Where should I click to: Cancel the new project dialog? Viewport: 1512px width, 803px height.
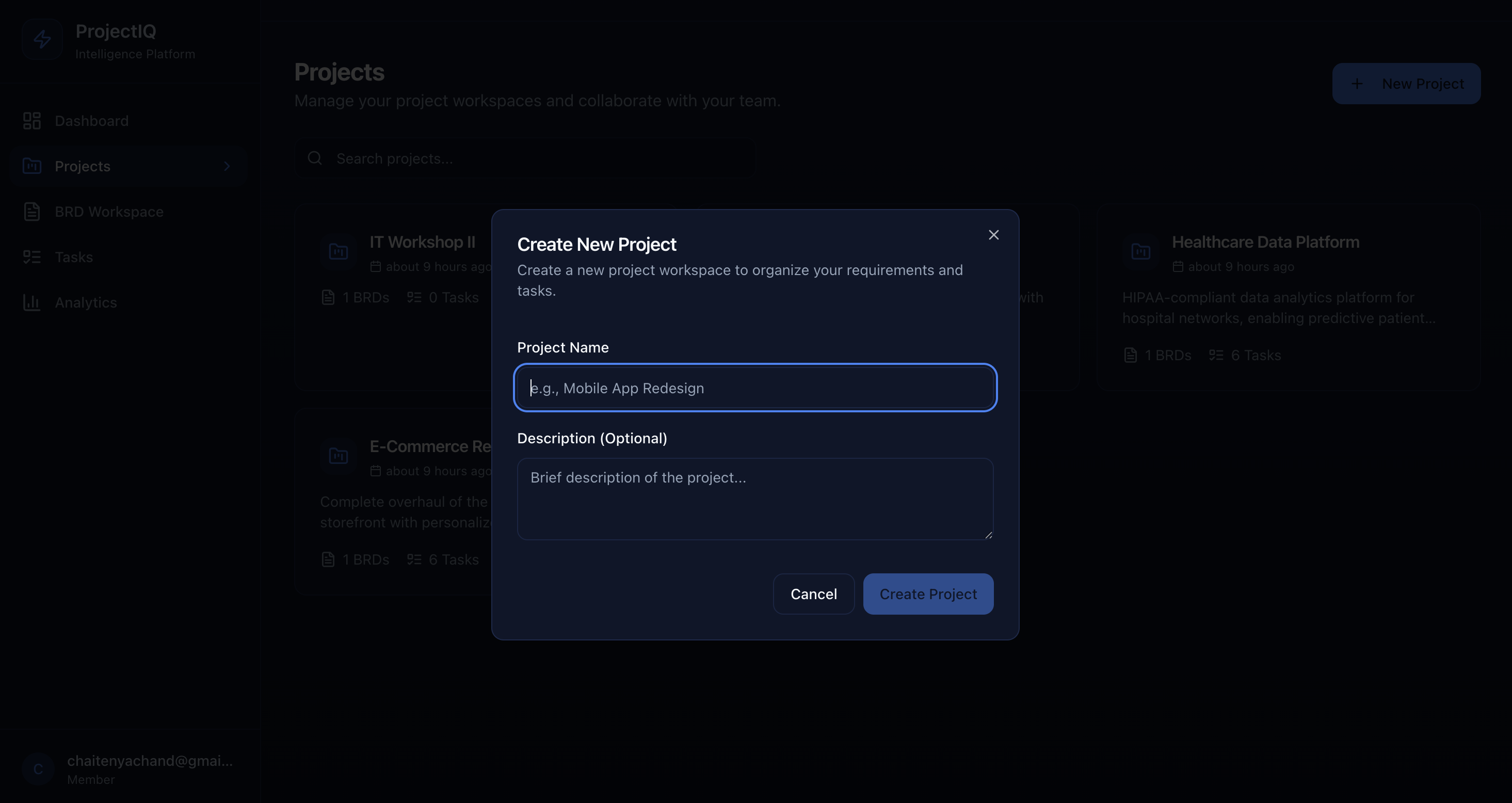pos(813,594)
